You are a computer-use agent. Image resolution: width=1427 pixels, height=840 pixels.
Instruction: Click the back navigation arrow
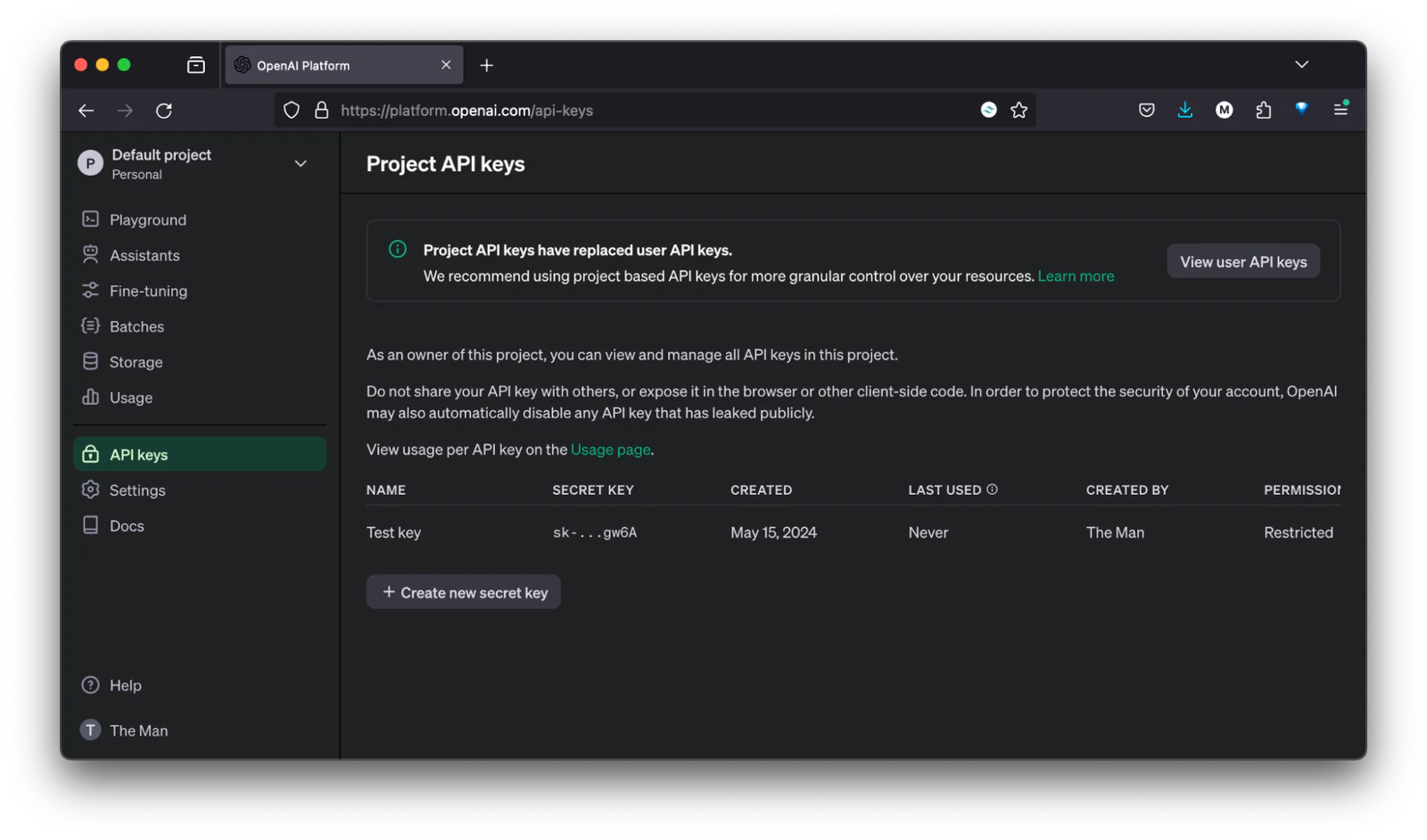coord(87,111)
